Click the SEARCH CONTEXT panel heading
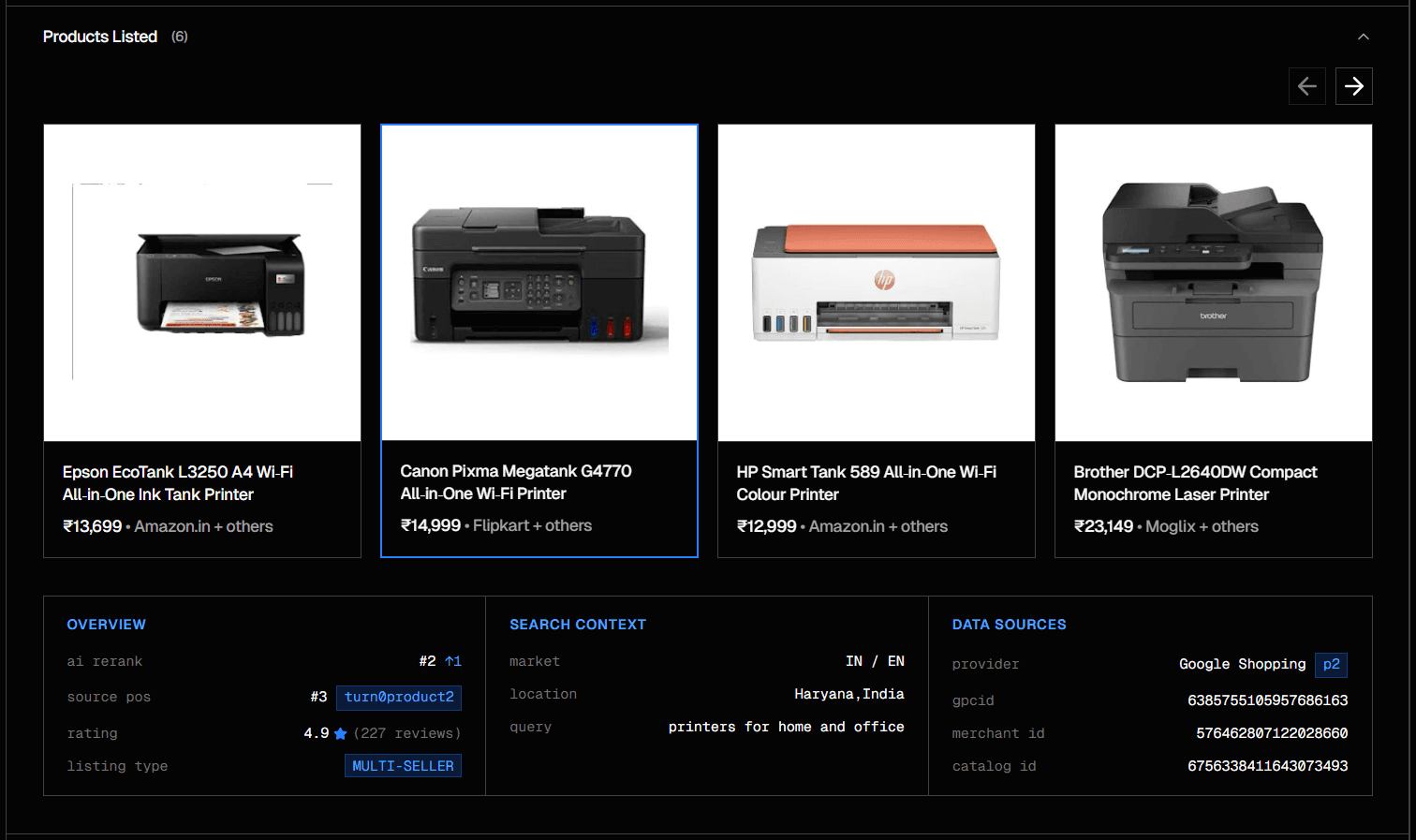Viewport: 1416px width, 840px height. pyautogui.click(x=578, y=625)
